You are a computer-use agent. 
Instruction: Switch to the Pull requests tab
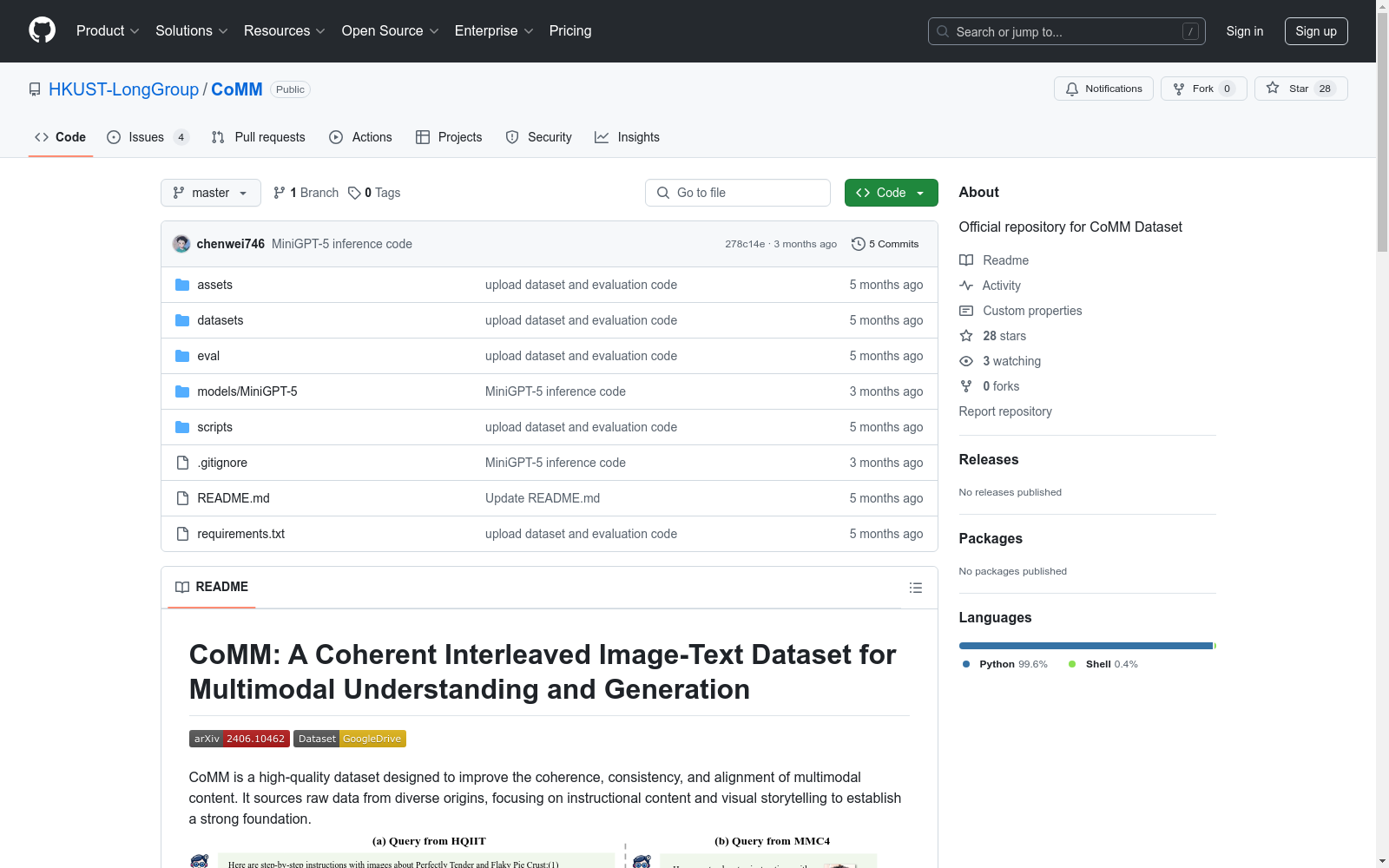(x=259, y=137)
